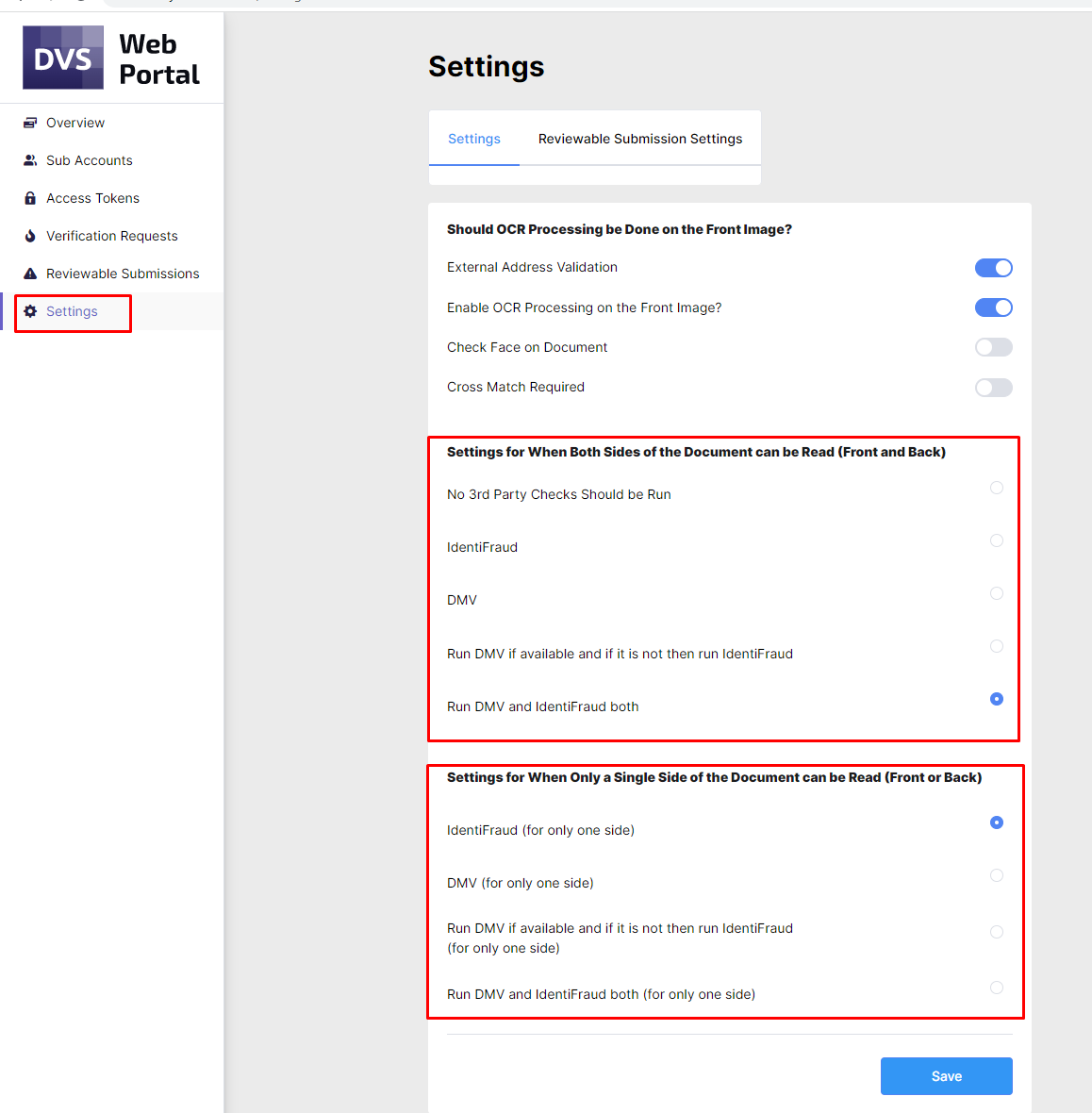Click the DVS logo icon
Screen dimensions: 1092x1113
(x=63, y=58)
